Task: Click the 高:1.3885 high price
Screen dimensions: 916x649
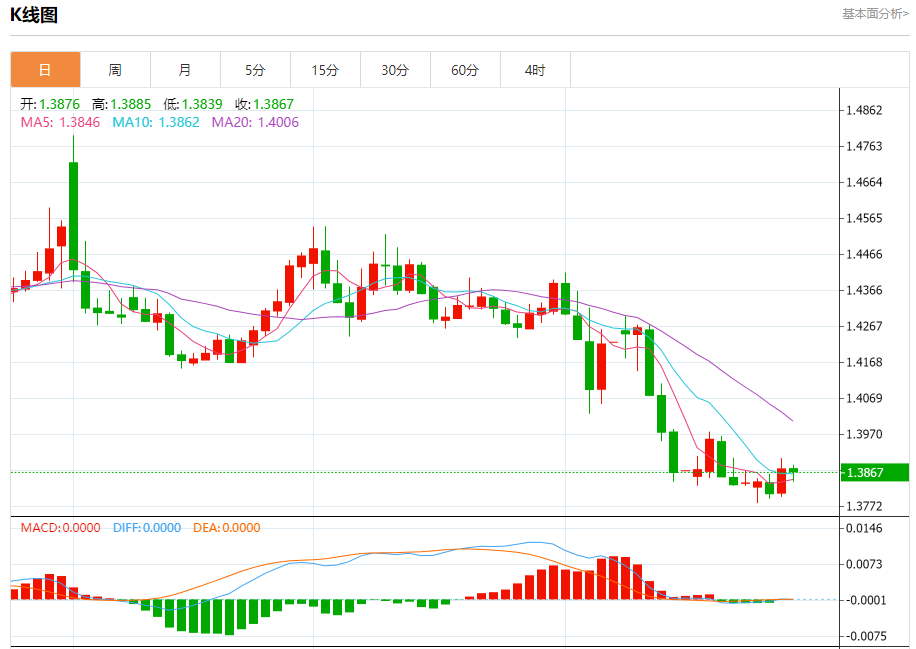Action: click(x=122, y=104)
